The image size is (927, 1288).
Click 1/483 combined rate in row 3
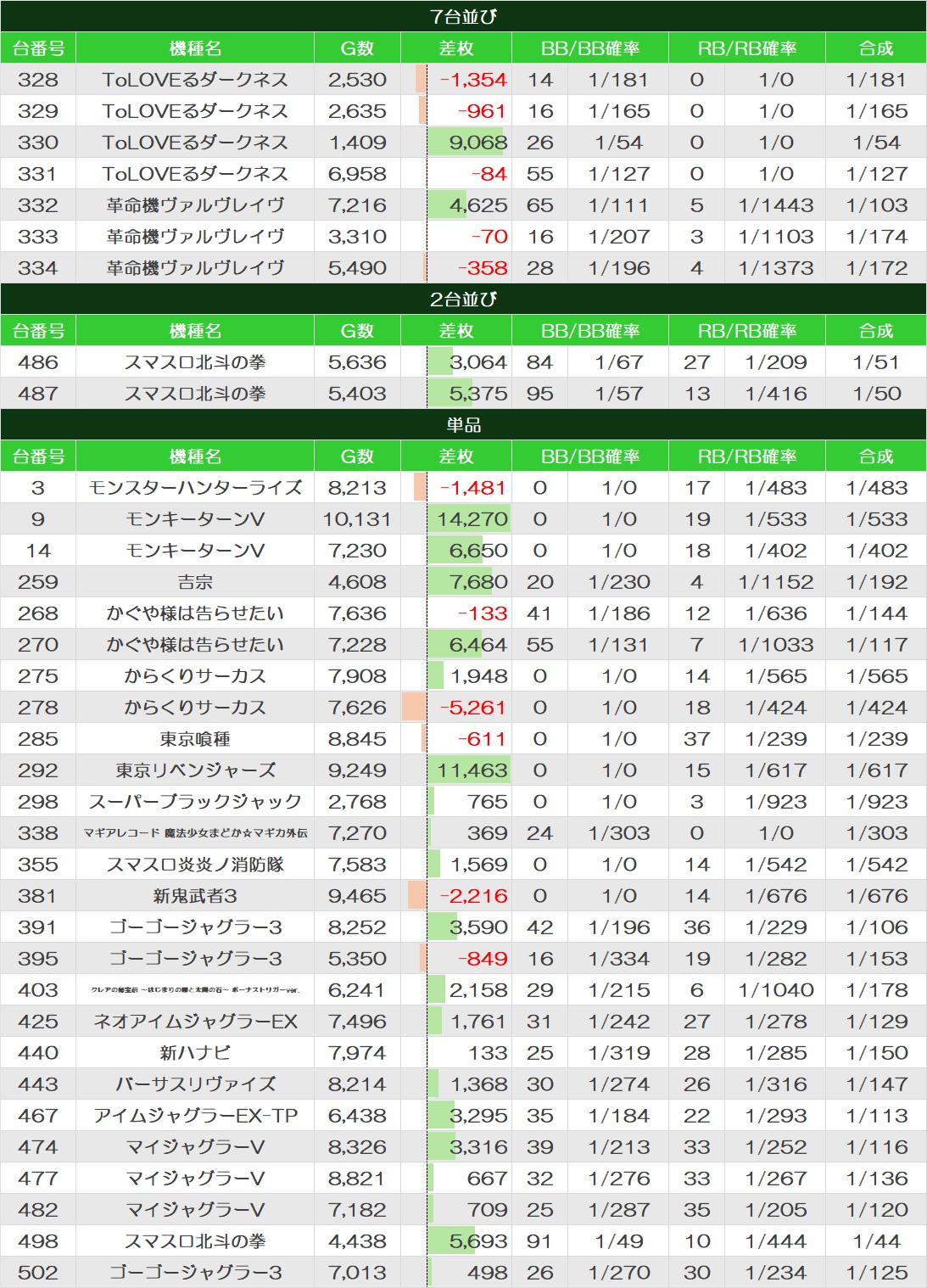876,488
